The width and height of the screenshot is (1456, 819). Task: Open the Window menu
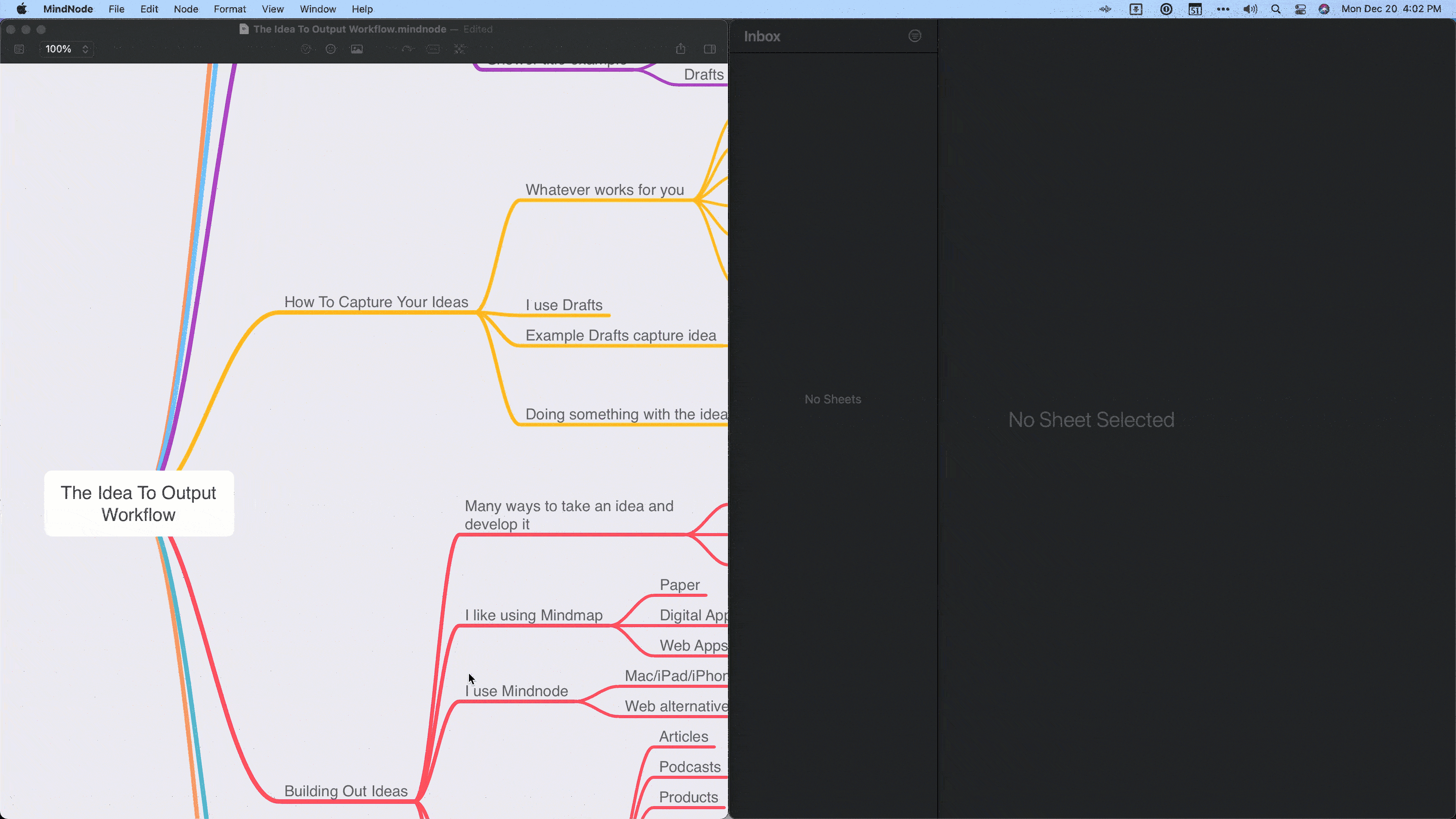point(318,9)
